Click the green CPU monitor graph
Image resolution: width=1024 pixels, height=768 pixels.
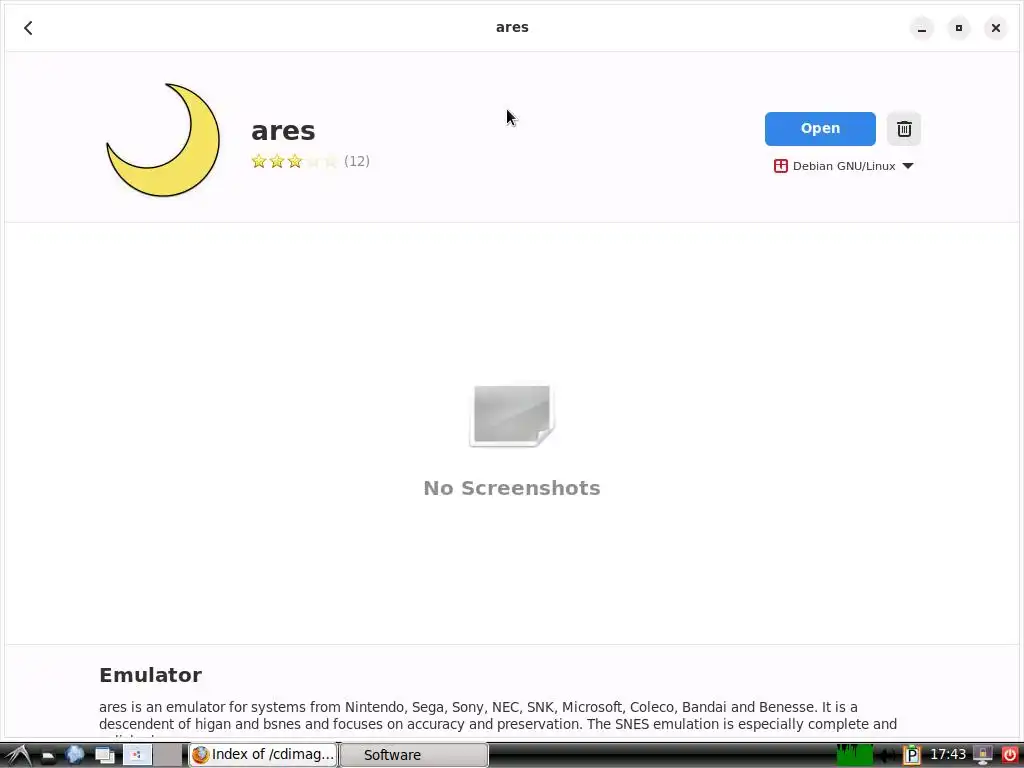[x=854, y=755]
